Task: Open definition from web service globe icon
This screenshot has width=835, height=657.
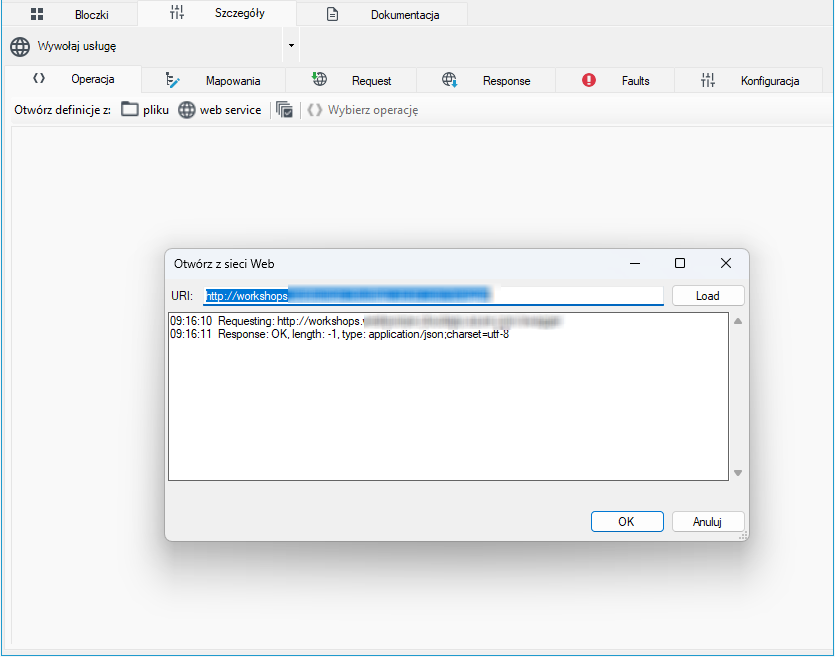Action: click(186, 110)
